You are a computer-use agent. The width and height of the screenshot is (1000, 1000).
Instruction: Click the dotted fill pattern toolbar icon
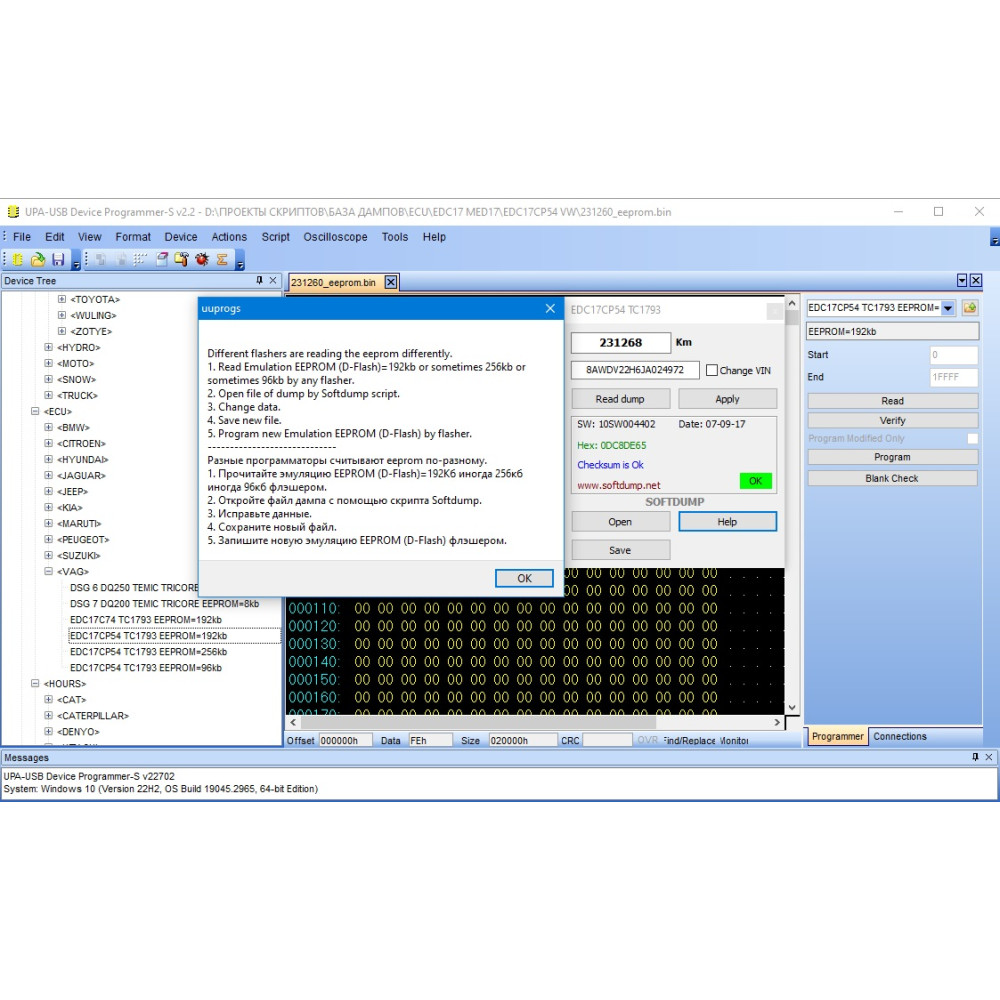coord(140,259)
